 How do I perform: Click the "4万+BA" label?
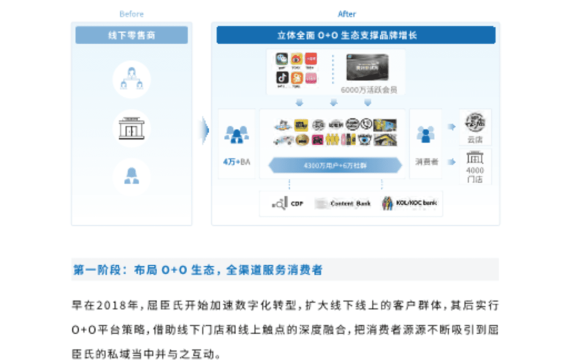pos(237,162)
